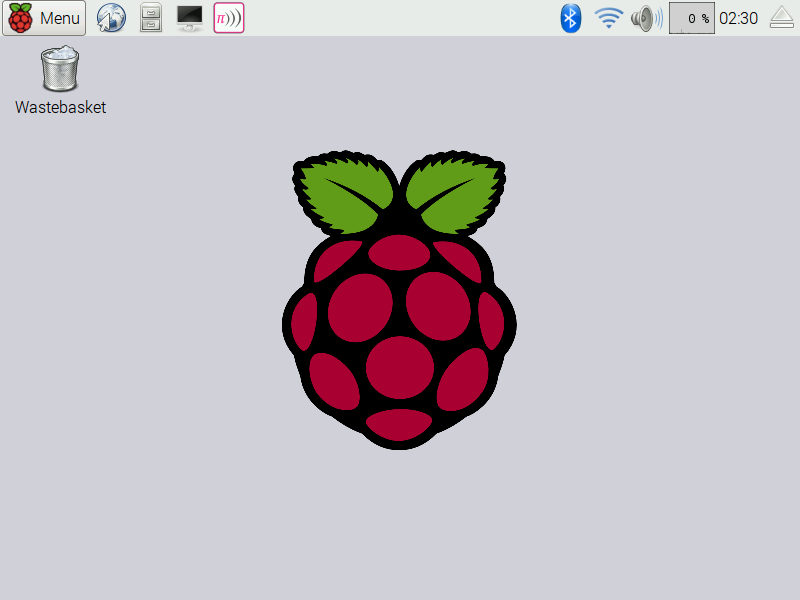Open the pink pi sound-waves launcher icon
The image size is (800, 600).
(229, 18)
